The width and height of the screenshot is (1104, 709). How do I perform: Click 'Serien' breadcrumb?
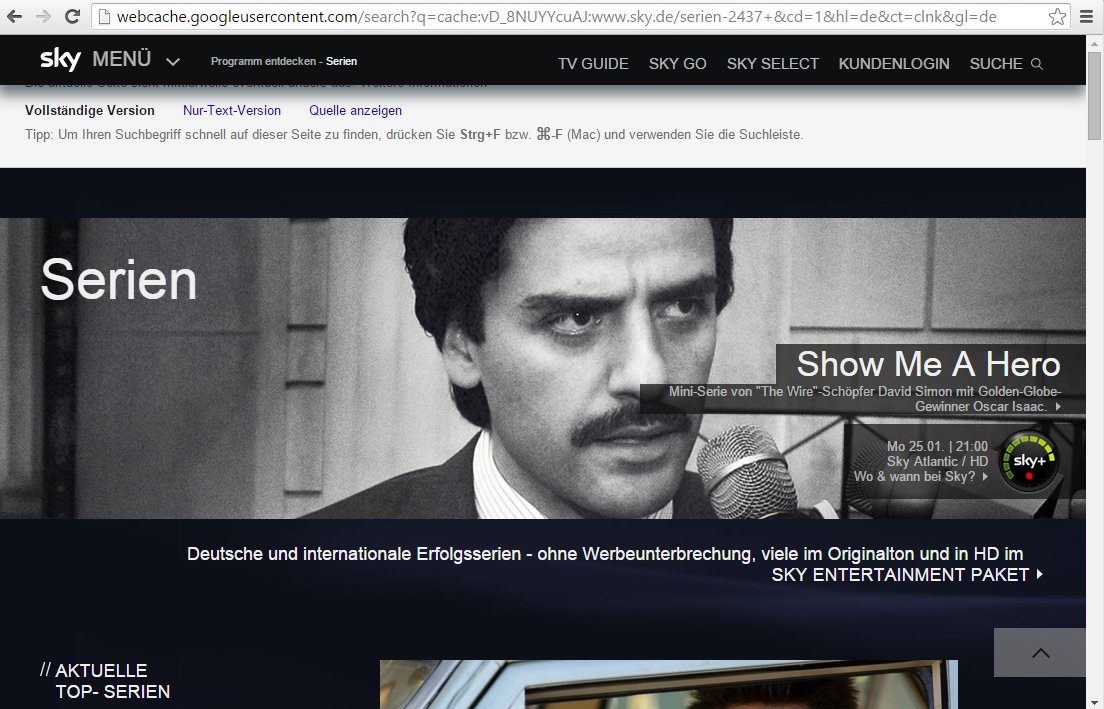[341, 61]
